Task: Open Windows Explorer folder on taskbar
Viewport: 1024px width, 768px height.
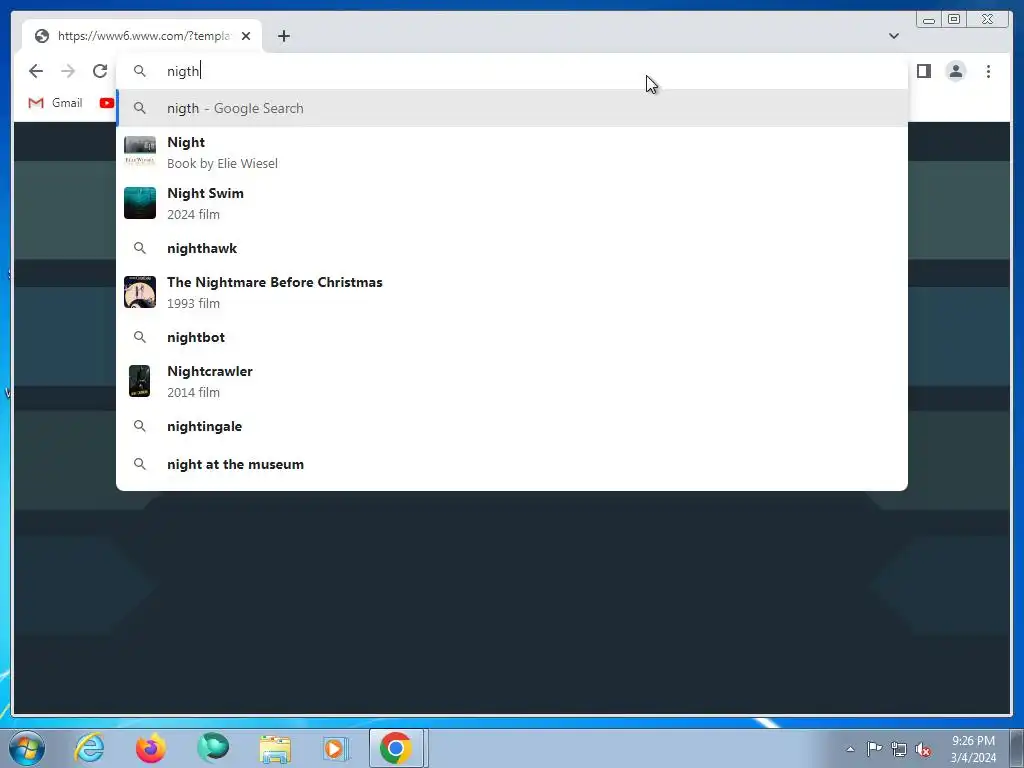Action: point(275,748)
